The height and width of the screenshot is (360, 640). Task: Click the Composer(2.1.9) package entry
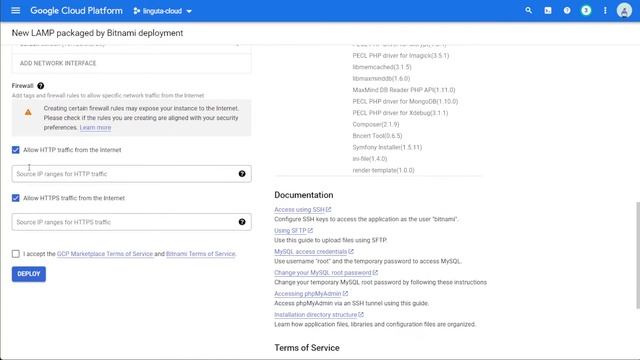[x=376, y=124]
